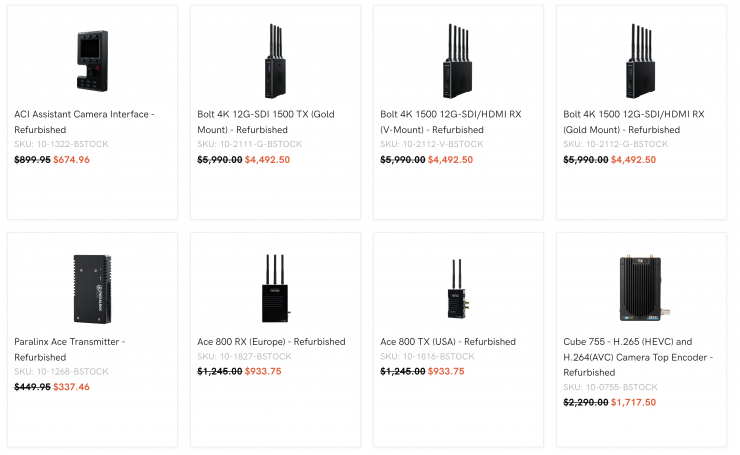This screenshot has height=455, width=740.
Task: Open the Bolt 4K 1500 TX Gold Mount image
Action: [275, 59]
